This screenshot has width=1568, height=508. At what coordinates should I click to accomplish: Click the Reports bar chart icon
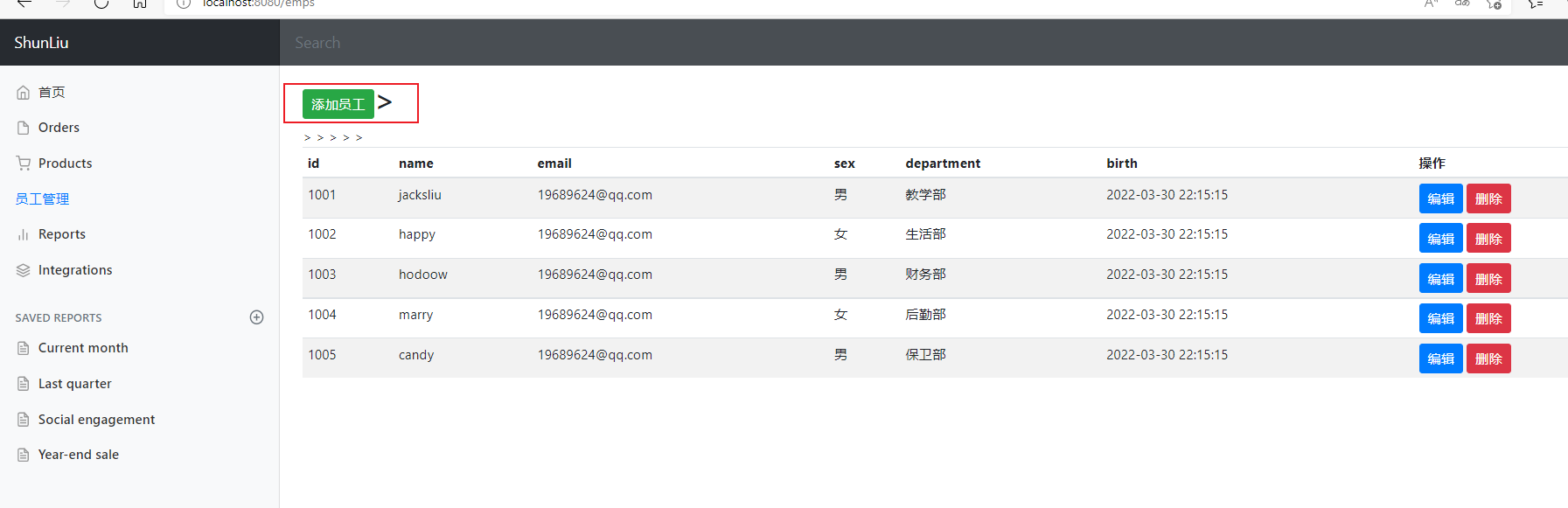(24, 234)
